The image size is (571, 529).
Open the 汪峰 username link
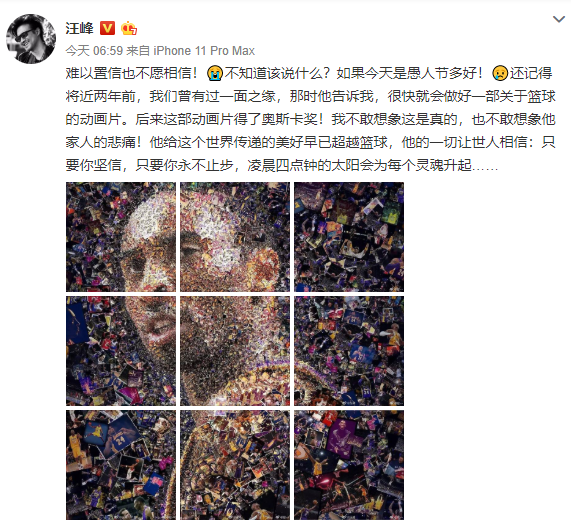(x=79, y=28)
